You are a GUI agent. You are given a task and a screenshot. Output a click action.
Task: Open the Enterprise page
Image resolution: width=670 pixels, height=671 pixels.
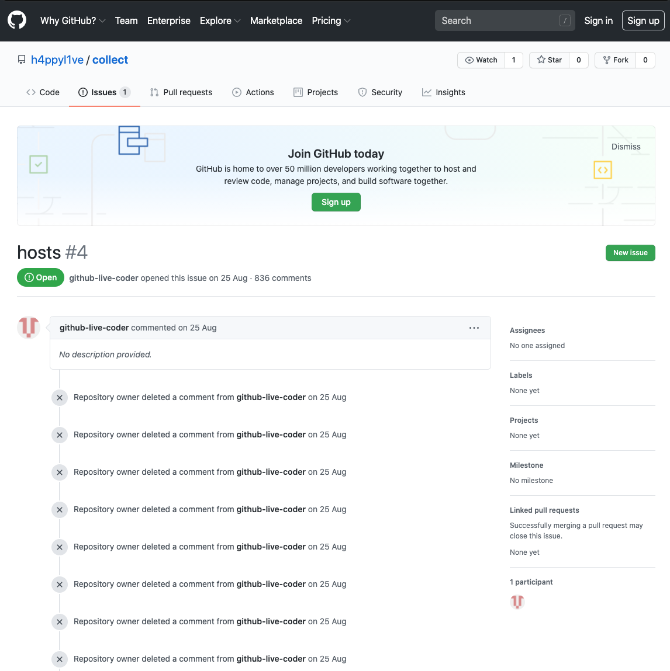[x=169, y=21]
